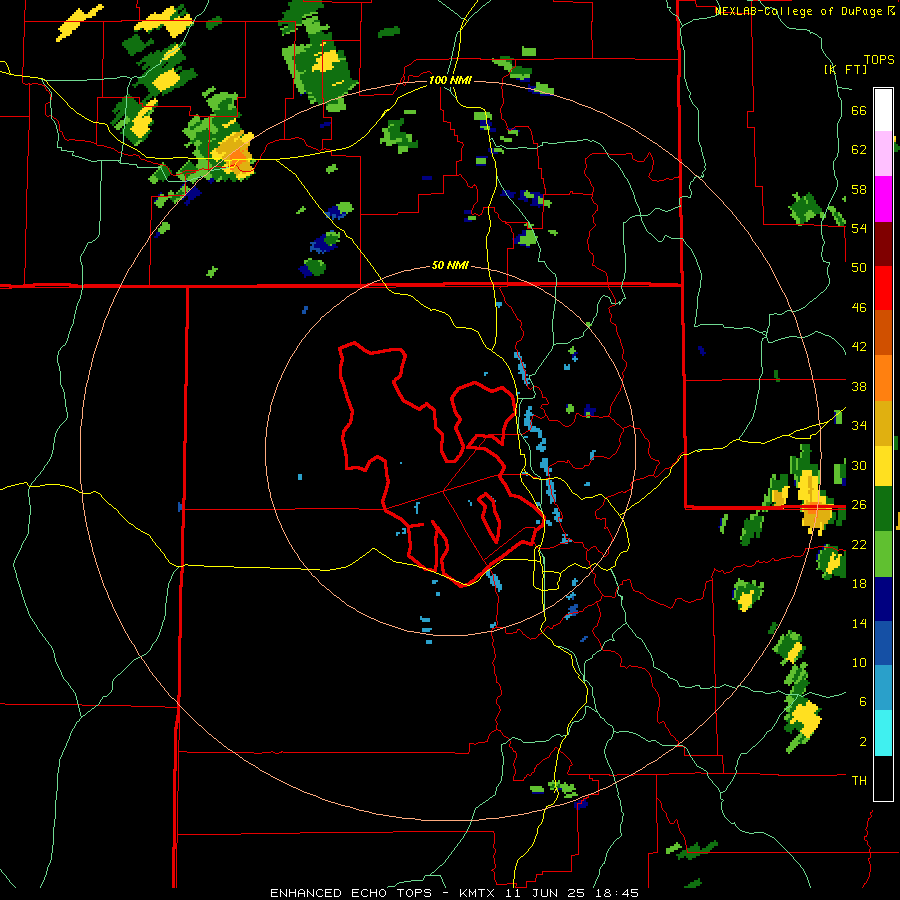Click the black TH legend swatch
The height and width of the screenshot is (900, 900).
[x=883, y=778]
